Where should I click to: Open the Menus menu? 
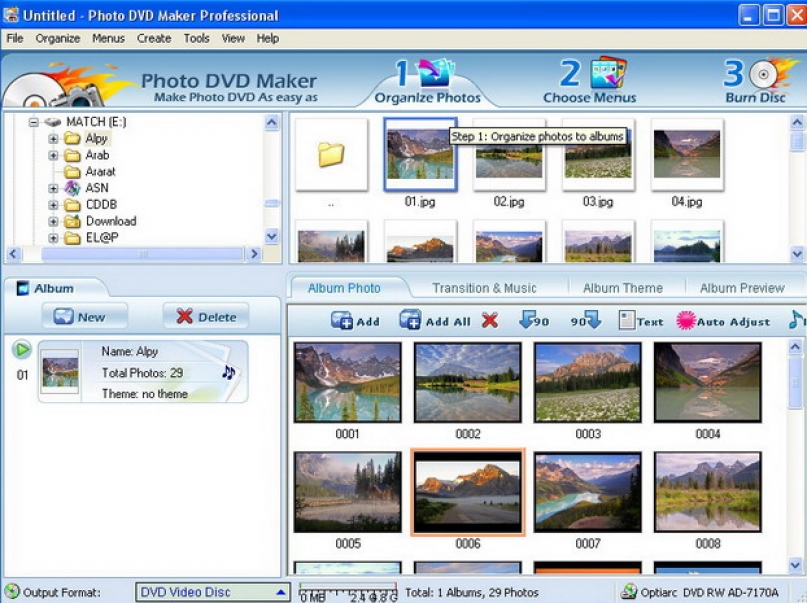pyautogui.click(x=109, y=38)
